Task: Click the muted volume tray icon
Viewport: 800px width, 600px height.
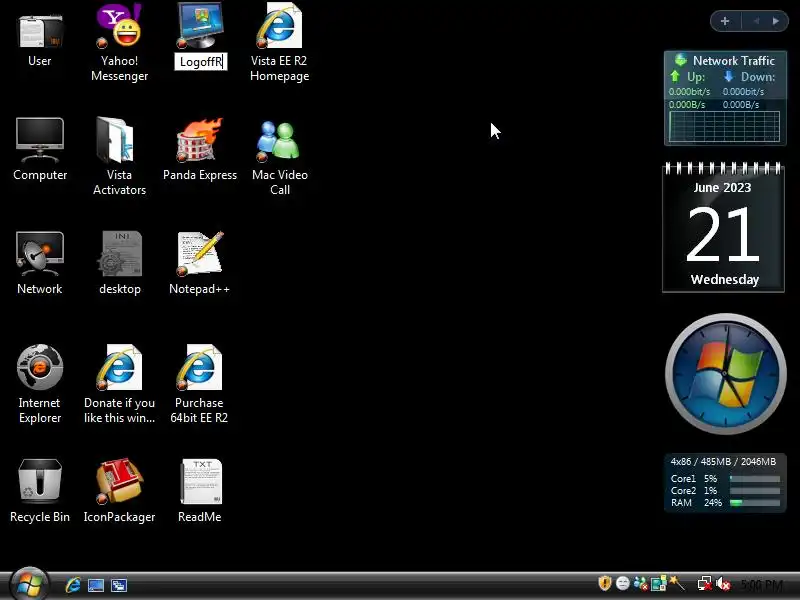Action: [x=723, y=583]
